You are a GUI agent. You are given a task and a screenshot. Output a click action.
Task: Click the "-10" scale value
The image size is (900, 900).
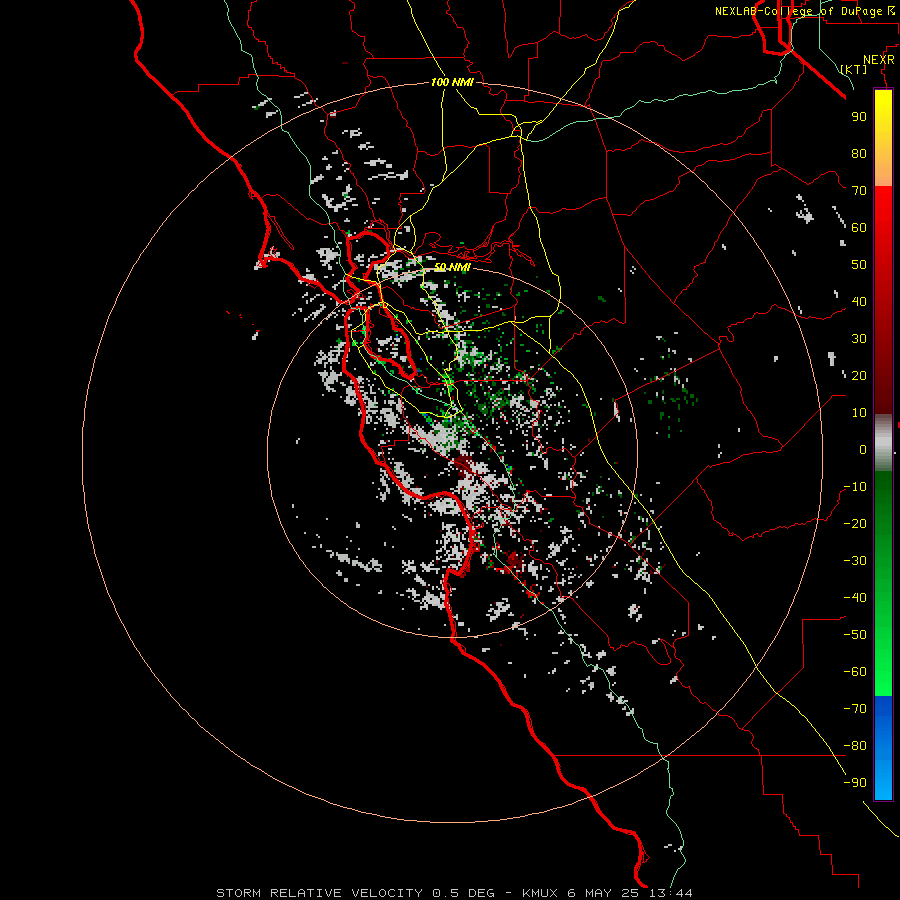click(855, 487)
